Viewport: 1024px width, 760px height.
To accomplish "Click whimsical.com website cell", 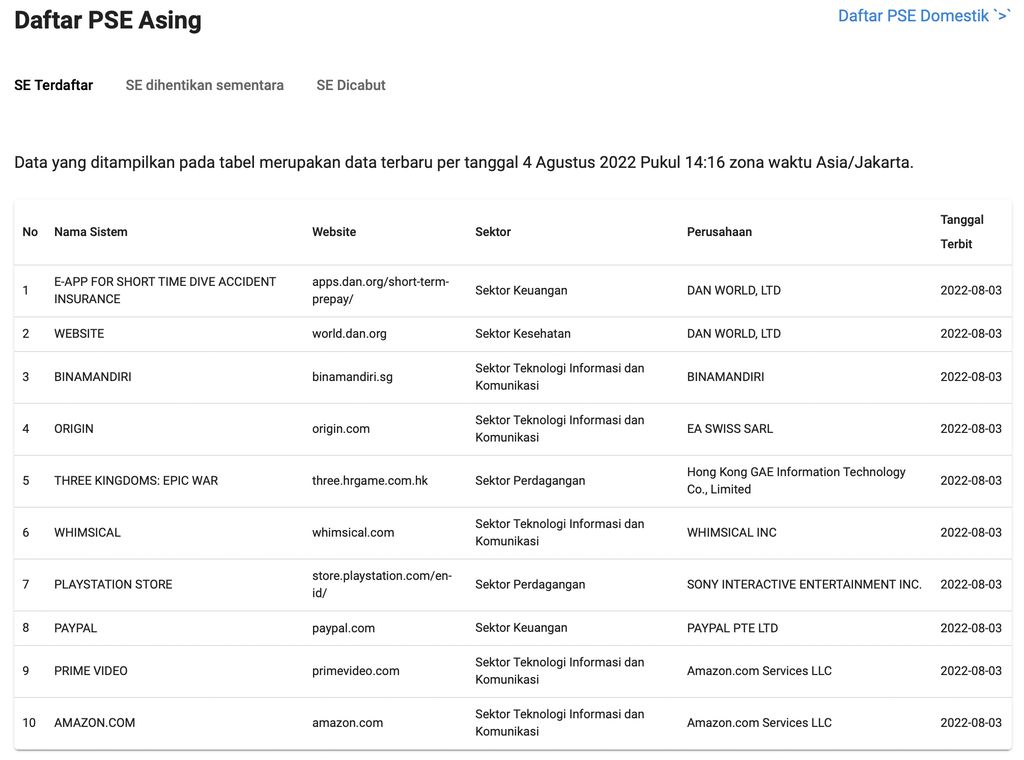I will pyautogui.click(x=353, y=533).
